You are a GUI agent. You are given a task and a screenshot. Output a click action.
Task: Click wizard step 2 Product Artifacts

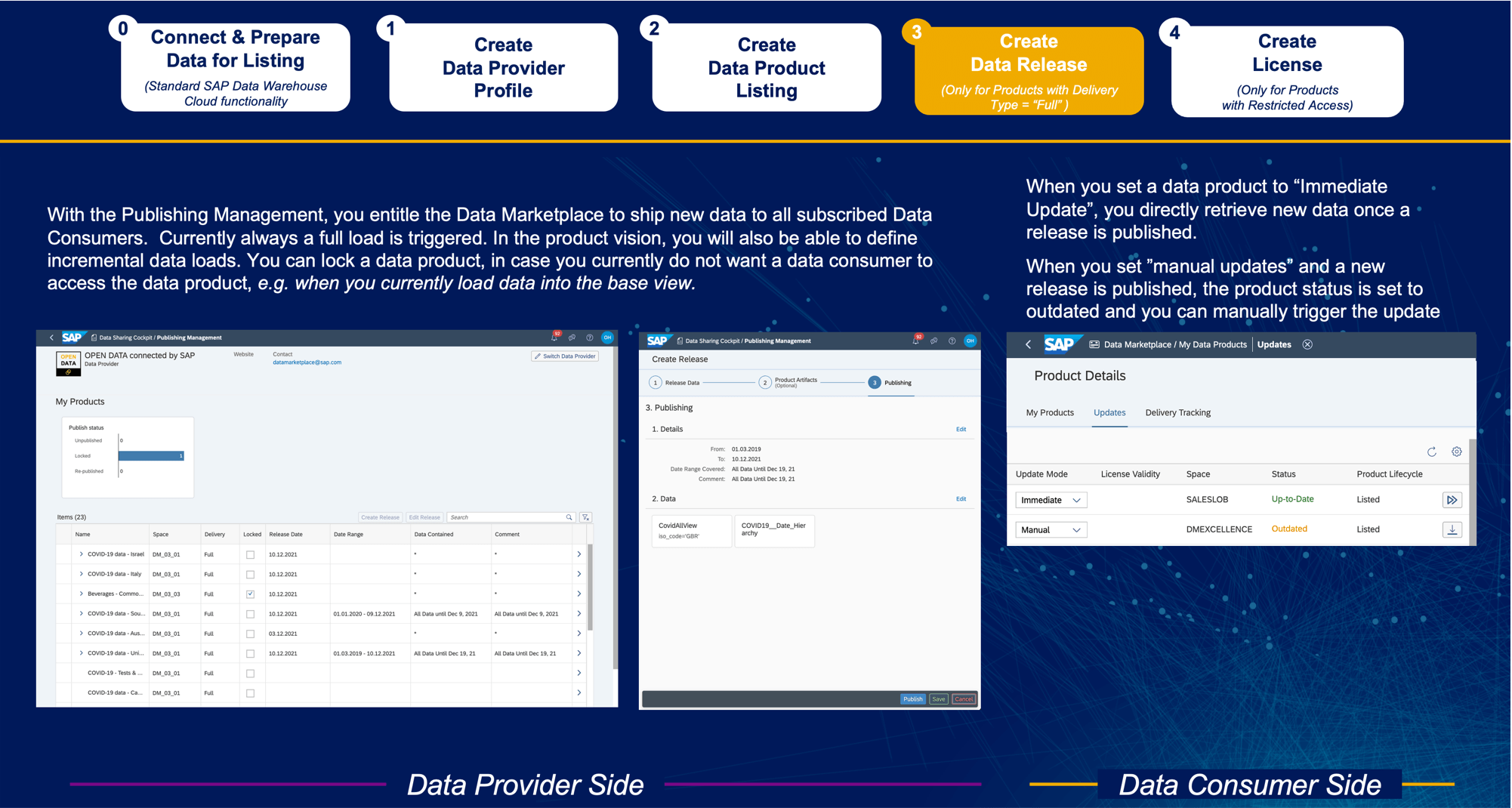pos(788,383)
